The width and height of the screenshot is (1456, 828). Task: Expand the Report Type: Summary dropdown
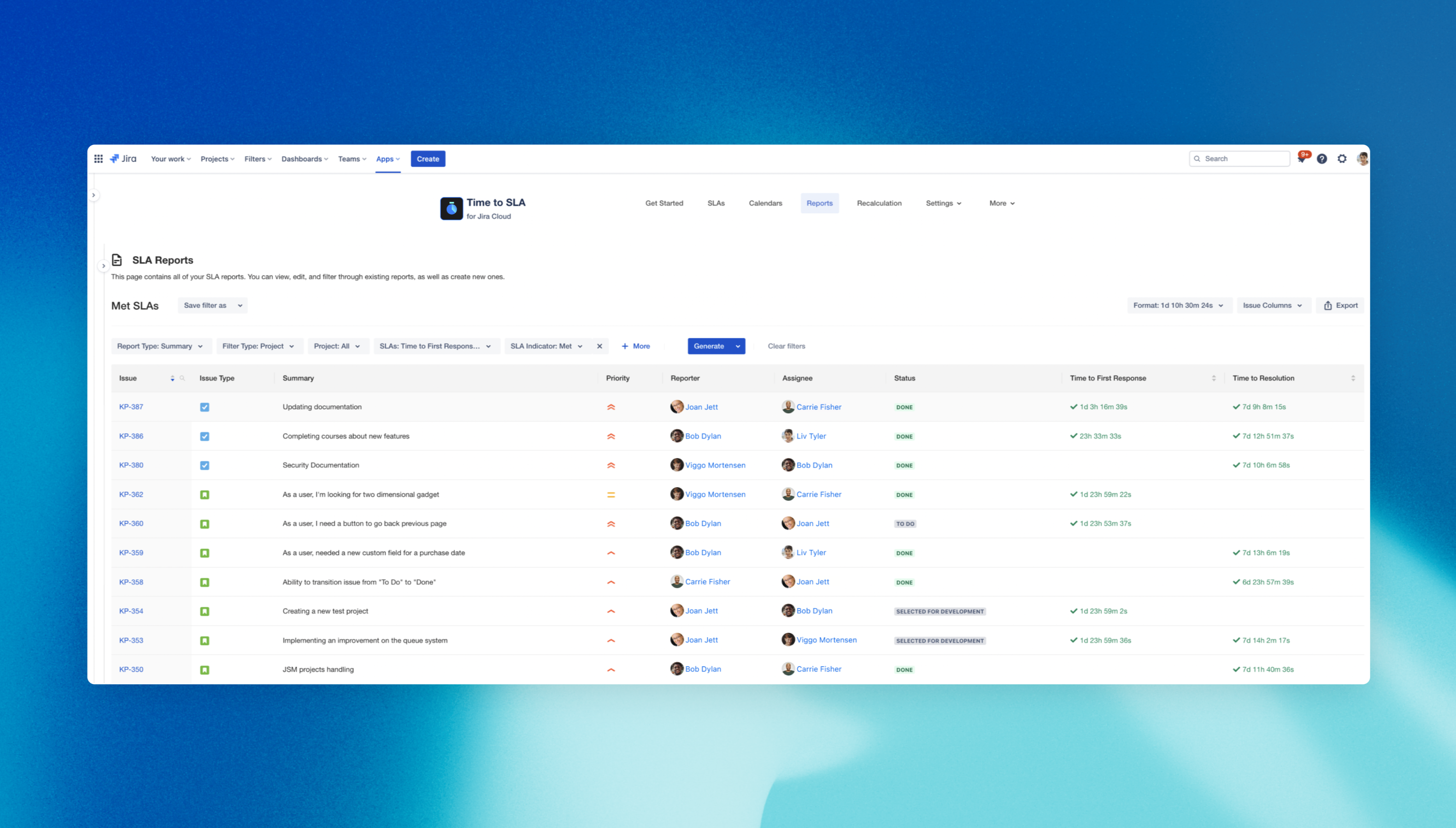[x=160, y=346]
